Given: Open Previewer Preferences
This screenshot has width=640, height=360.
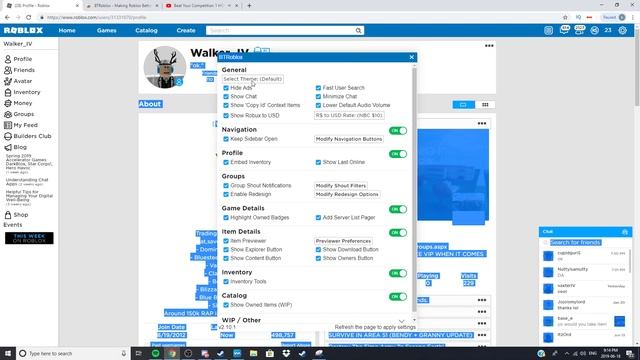Looking at the screenshot, I should pos(343,241).
